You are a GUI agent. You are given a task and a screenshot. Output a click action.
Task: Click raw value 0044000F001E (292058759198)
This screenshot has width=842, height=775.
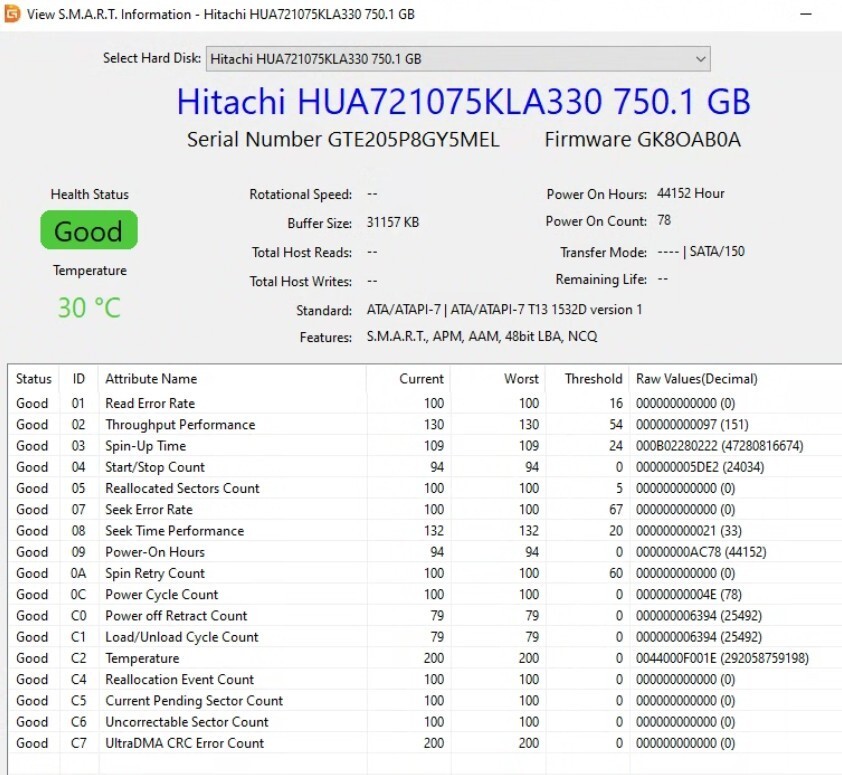(x=722, y=658)
